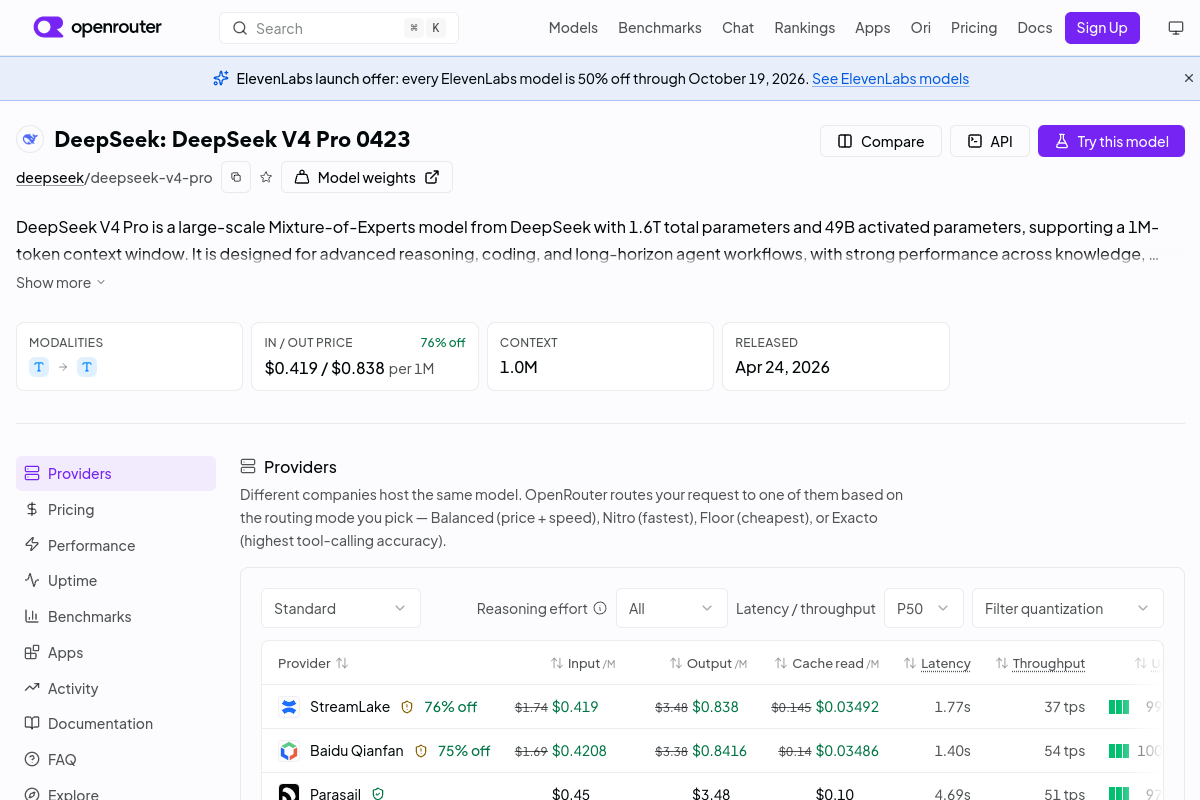
Task: Select Pricing in the sidebar
Action: click(x=116, y=509)
